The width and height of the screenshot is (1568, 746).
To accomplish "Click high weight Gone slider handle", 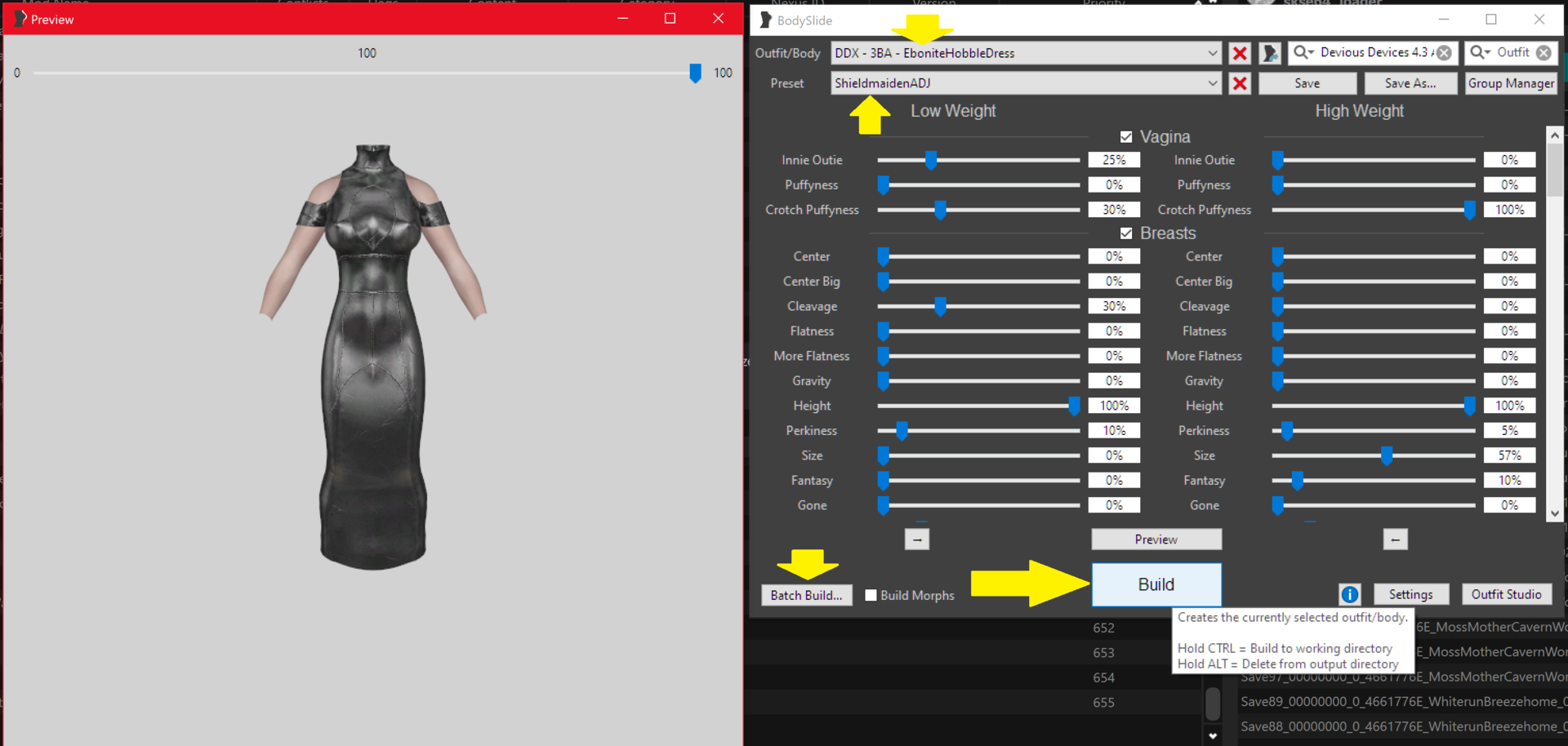I will point(1278,506).
